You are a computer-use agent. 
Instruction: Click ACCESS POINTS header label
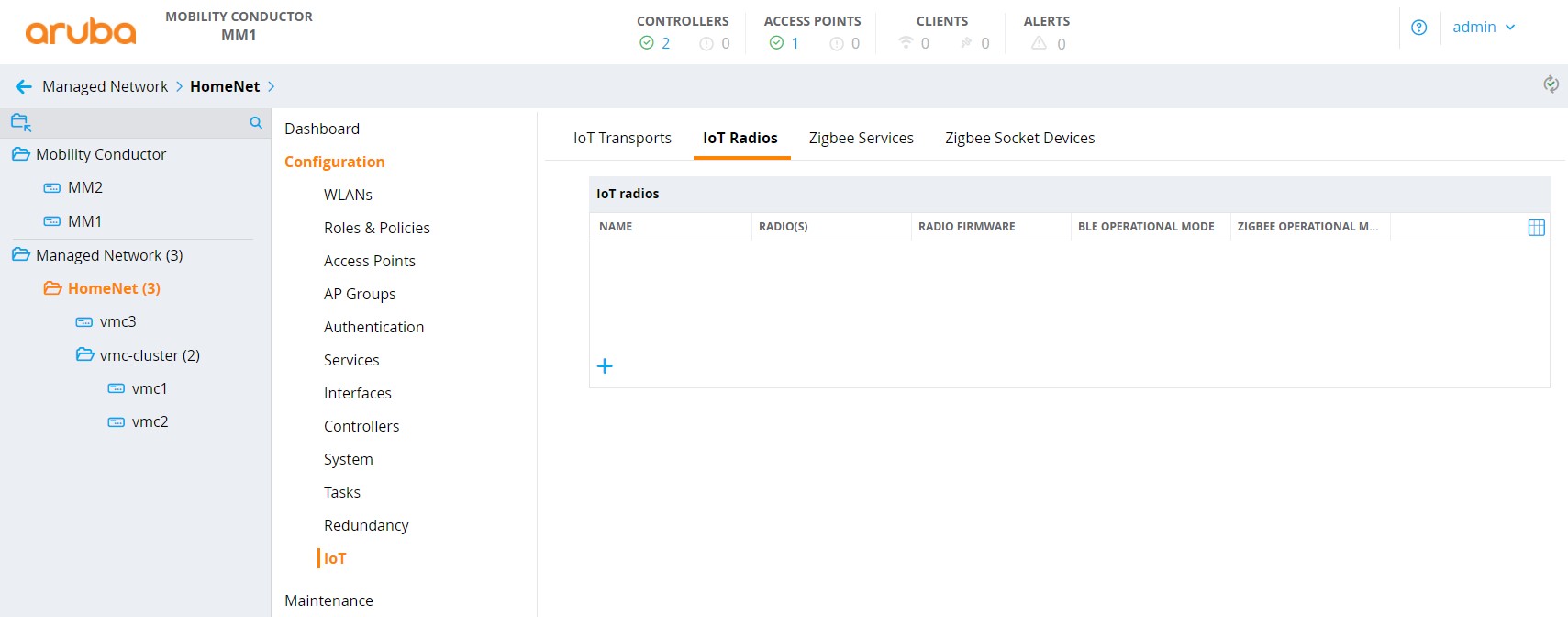tap(813, 21)
